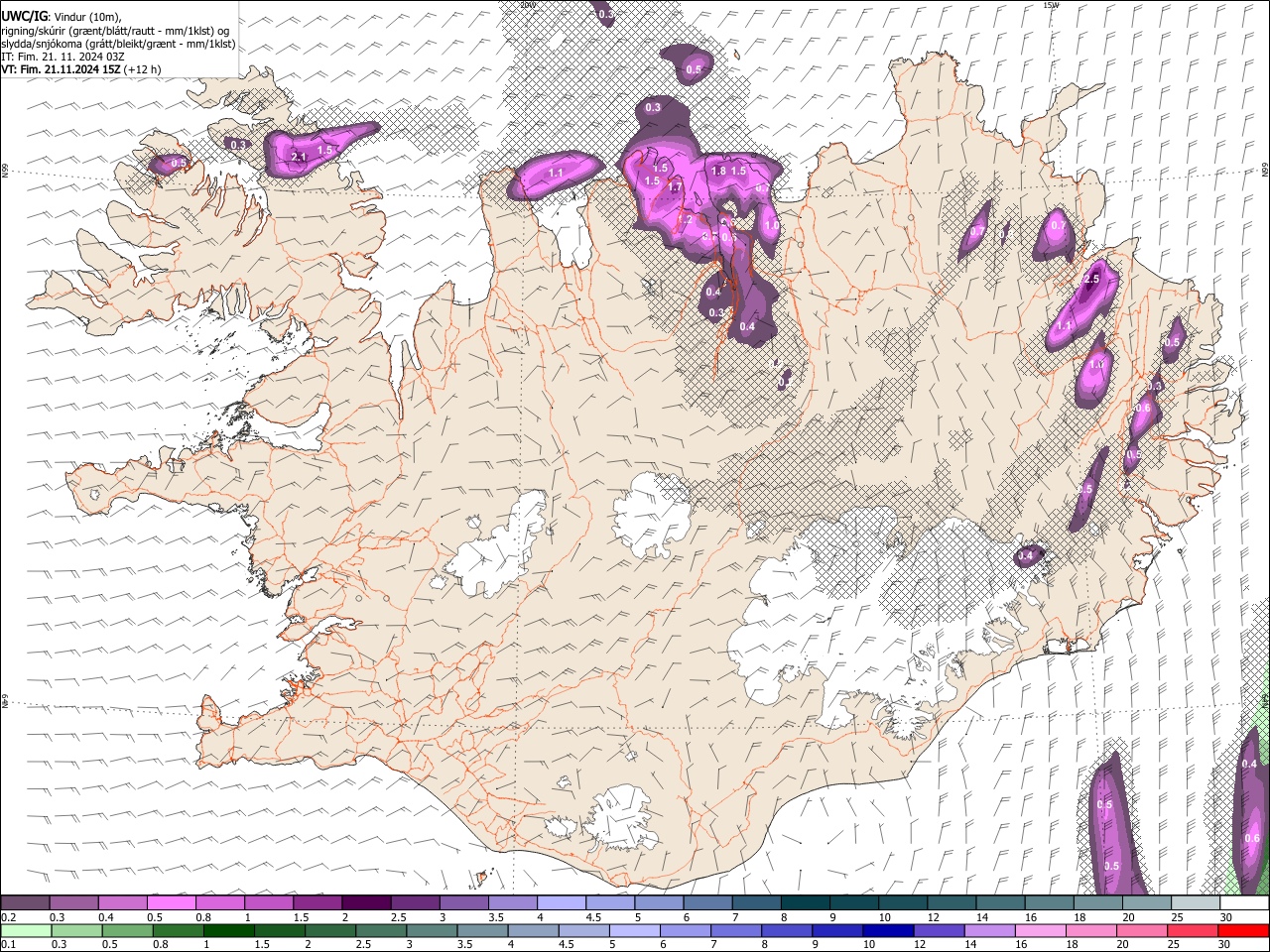
Task: Click the upper snow legend swatch starting at 18
Action: tap(1098, 903)
